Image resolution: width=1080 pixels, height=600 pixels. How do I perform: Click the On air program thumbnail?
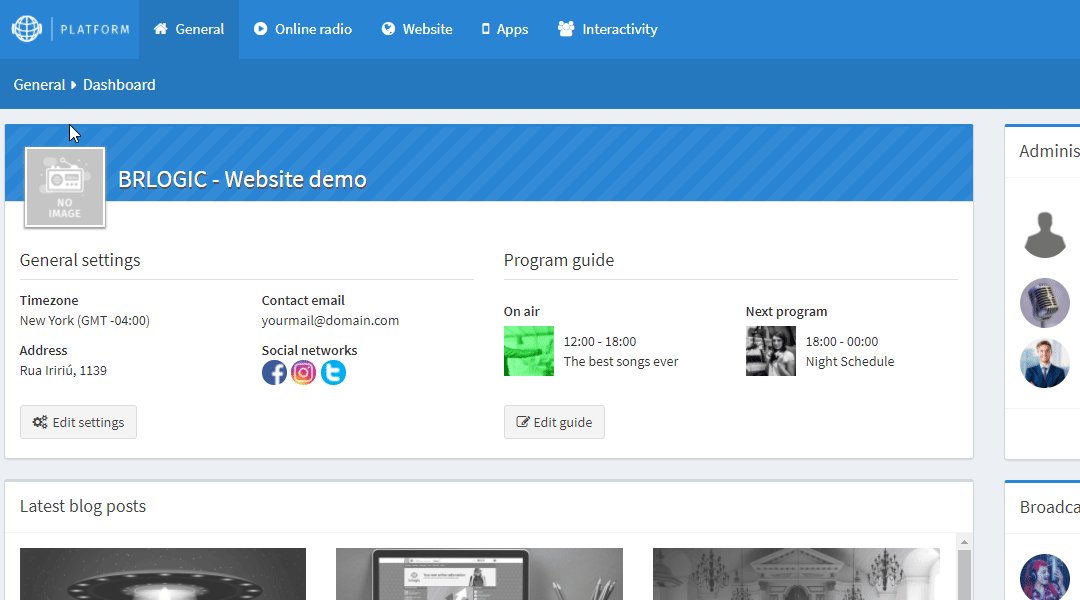coord(529,351)
